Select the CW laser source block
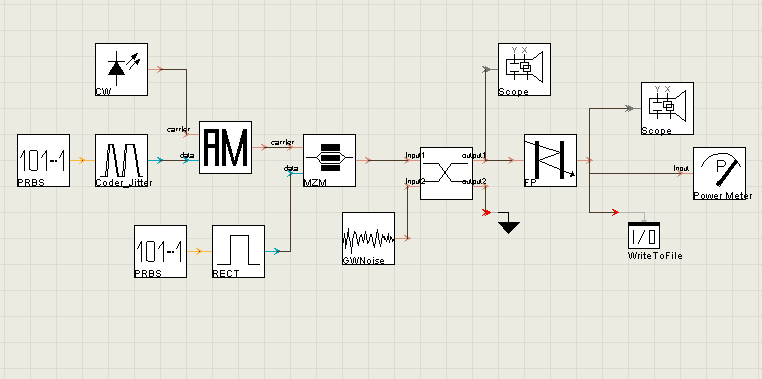This screenshot has width=762, height=379. (x=121, y=69)
